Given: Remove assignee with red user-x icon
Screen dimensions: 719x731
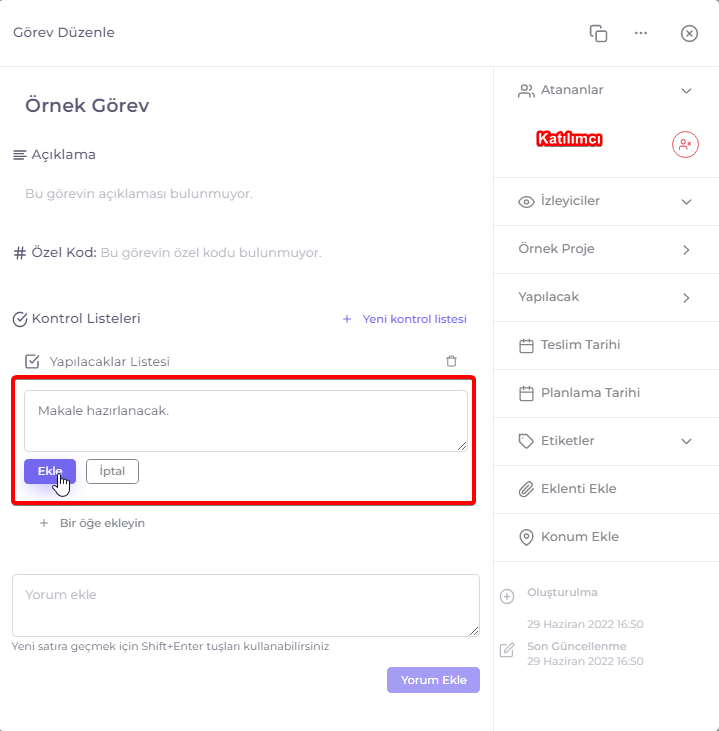Looking at the screenshot, I should click(x=685, y=145).
